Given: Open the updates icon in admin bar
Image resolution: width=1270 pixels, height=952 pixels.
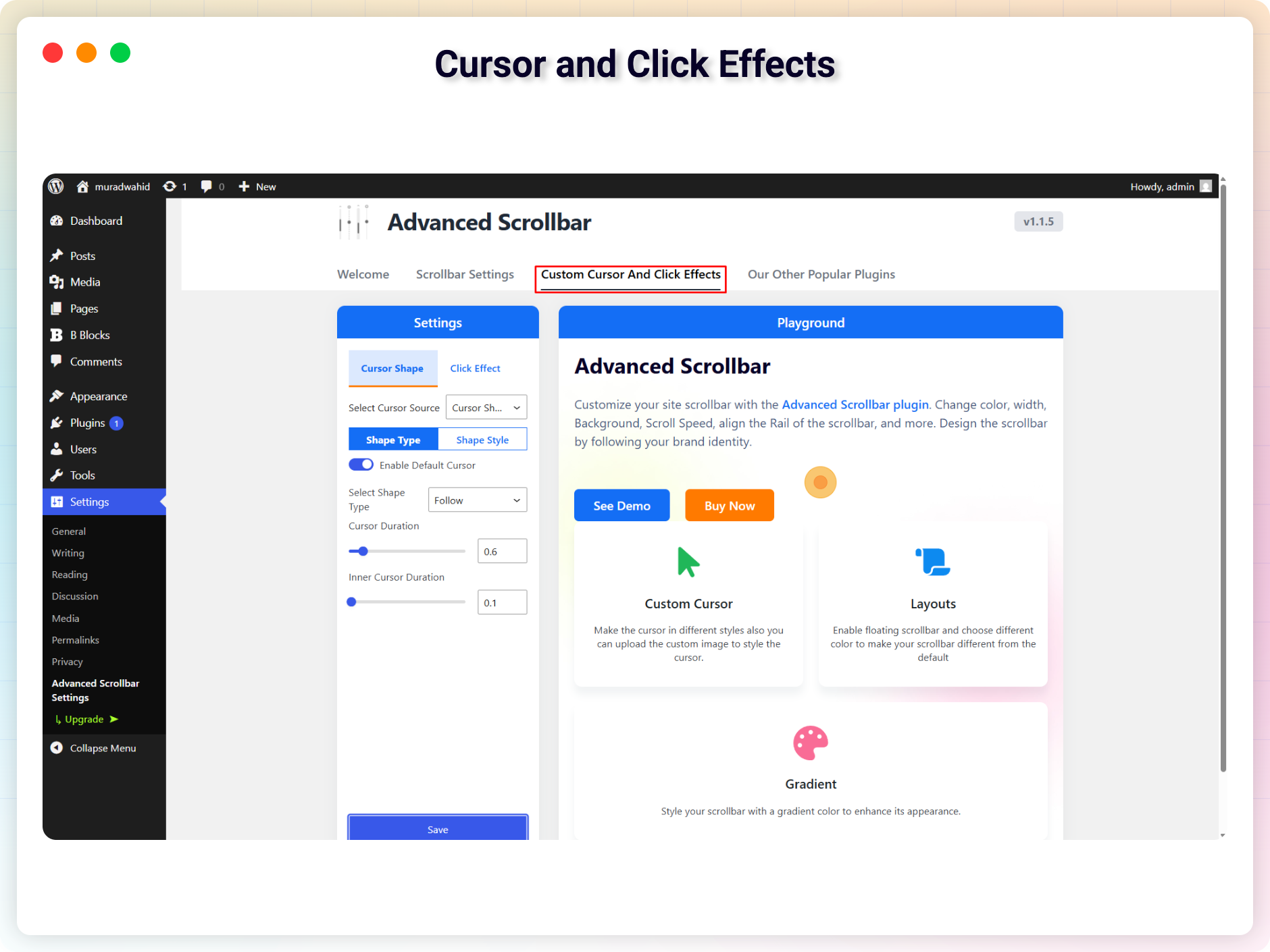Looking at the screenshot, I should click(x=170, y=186).
